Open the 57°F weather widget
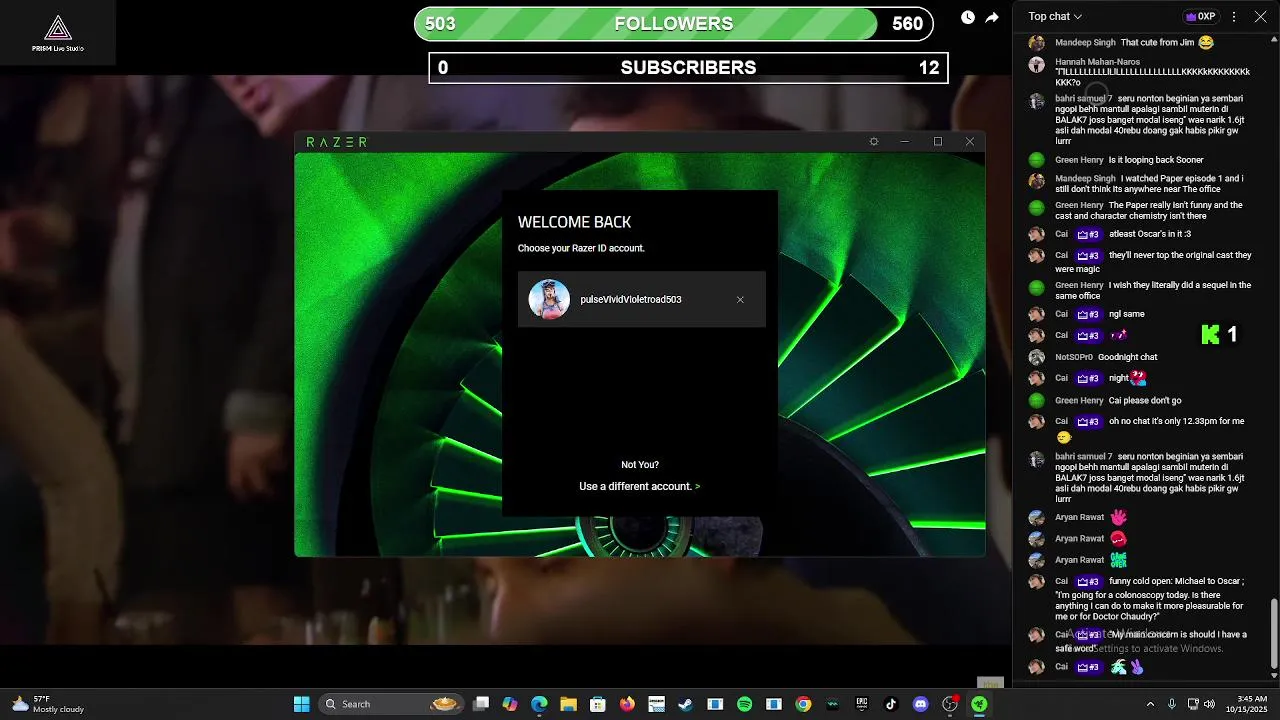Screen dimensions: 1280x720 (x=48, y=704)
